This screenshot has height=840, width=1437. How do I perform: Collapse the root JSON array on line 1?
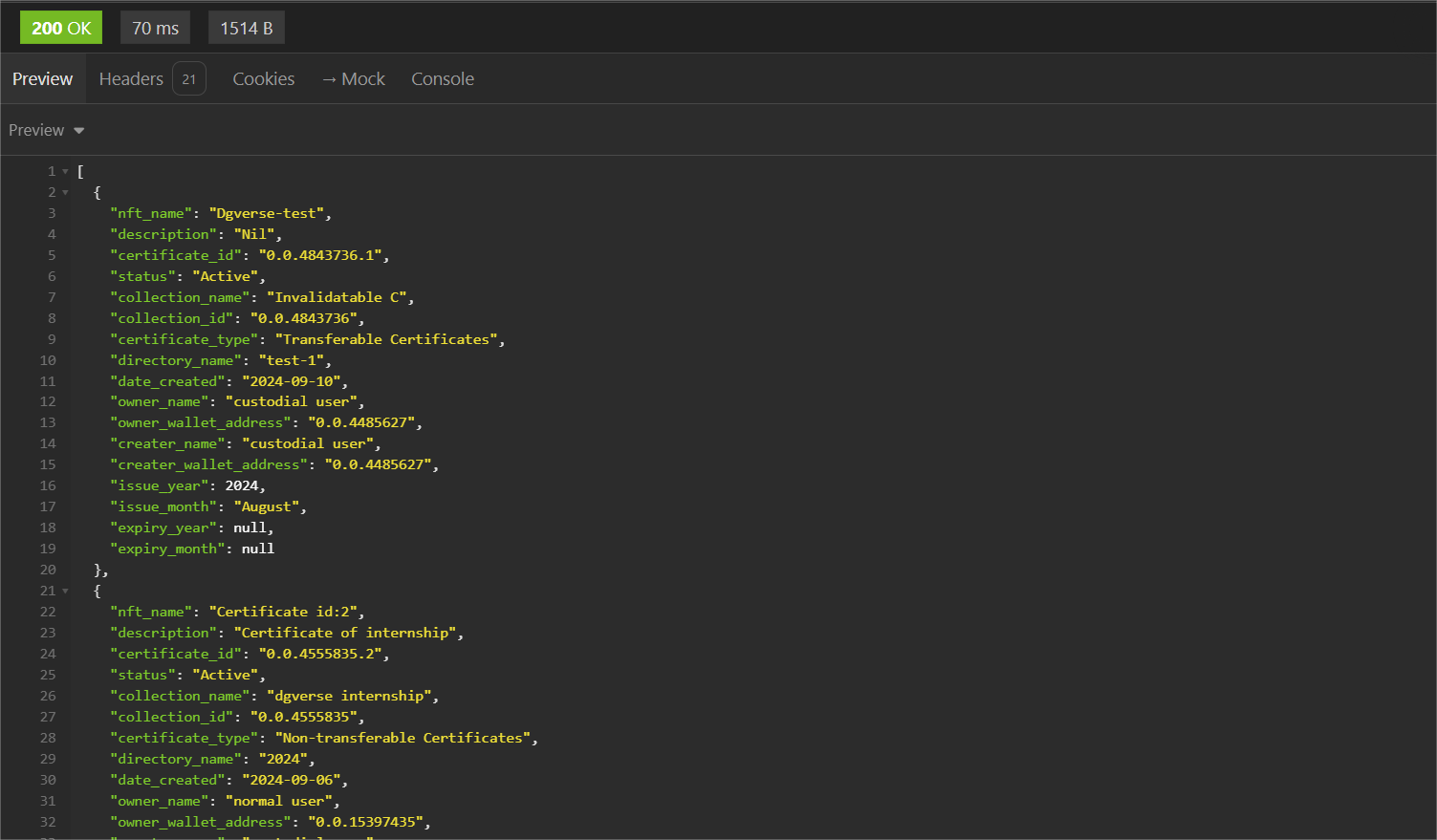click(64, 171)
